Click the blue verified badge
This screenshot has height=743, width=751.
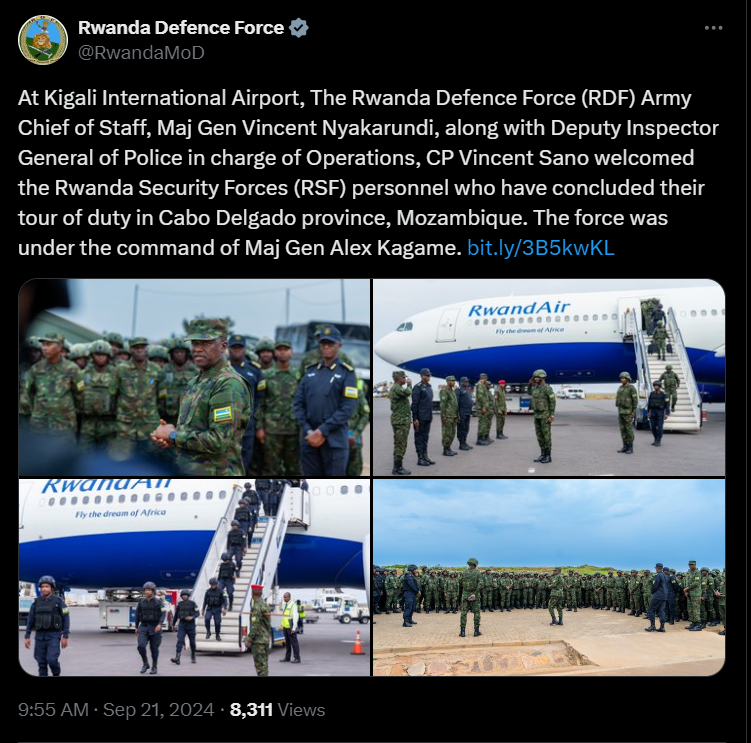tap(298, 28)
